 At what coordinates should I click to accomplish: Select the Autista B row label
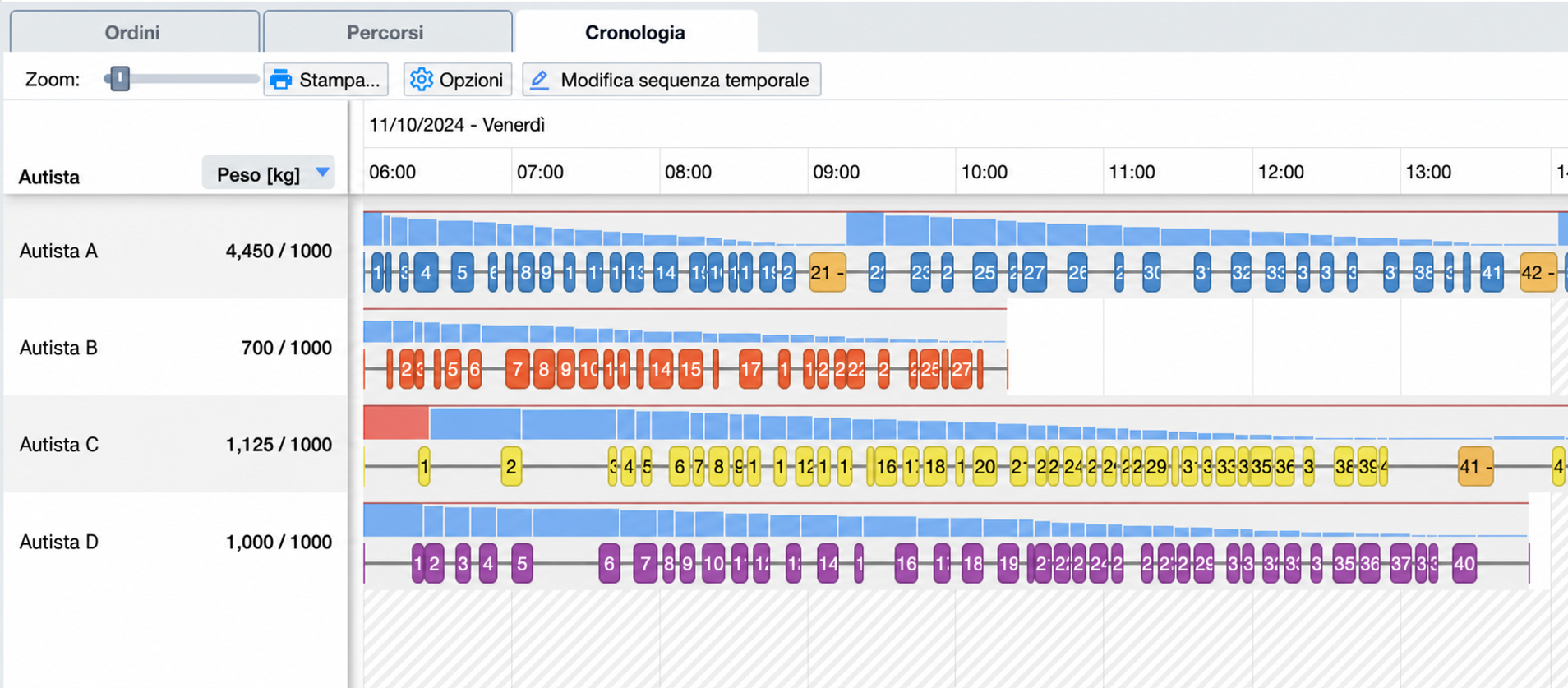[x=58, y=348]
